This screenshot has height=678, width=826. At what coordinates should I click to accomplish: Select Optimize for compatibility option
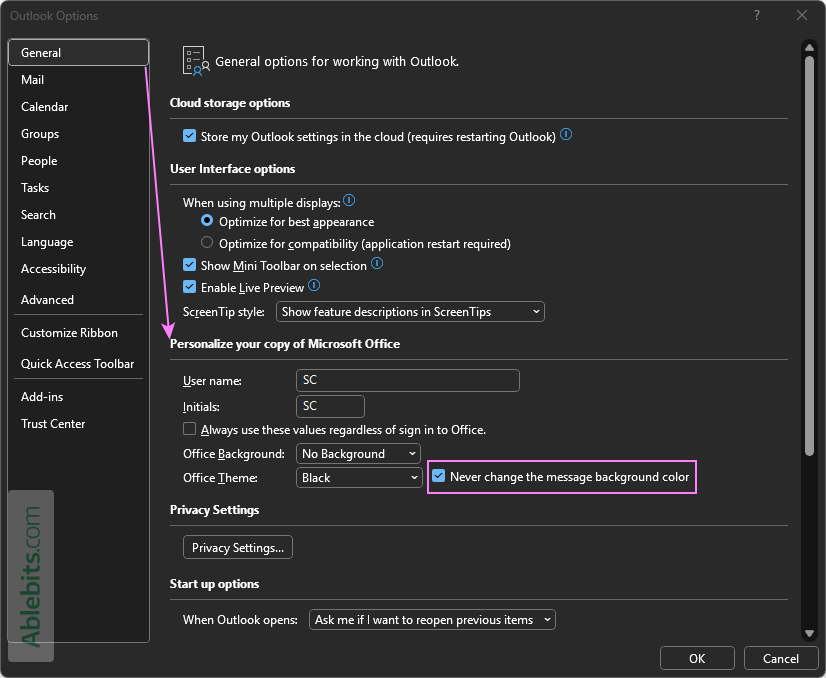click(x=207, y=242)
